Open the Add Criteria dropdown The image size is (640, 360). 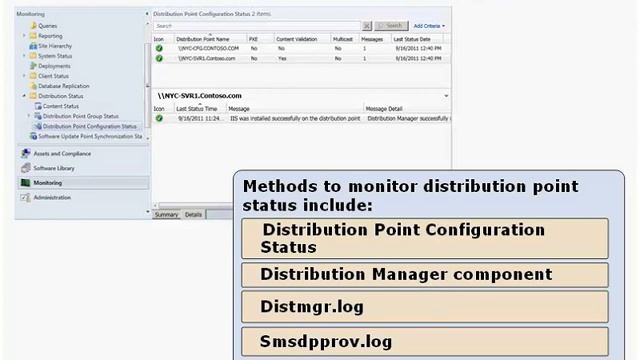[429, 26]
